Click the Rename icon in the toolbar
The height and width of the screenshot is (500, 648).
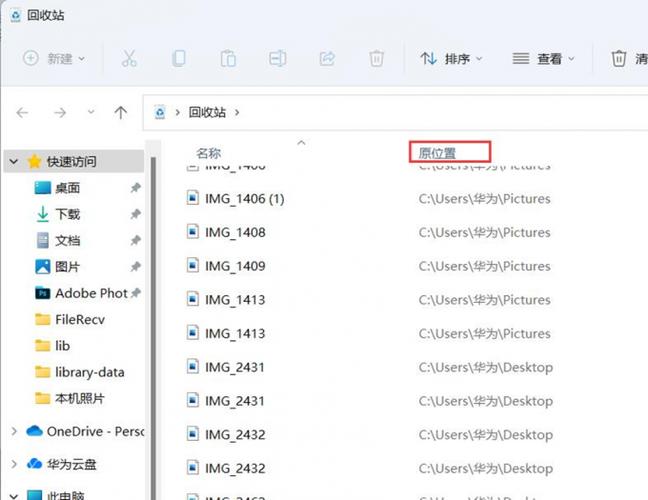coord(277,59)
